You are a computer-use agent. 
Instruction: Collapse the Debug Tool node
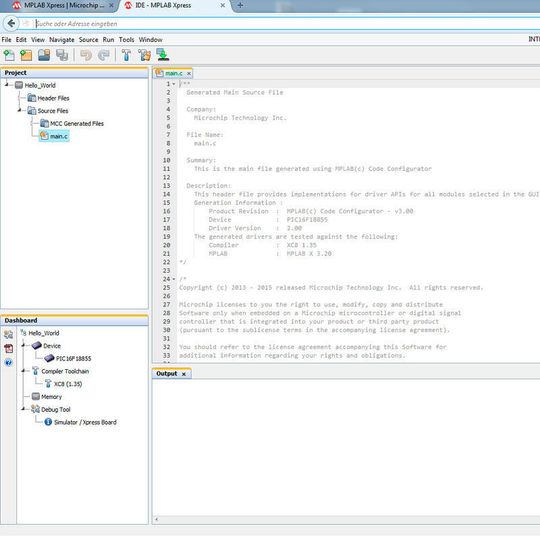click(23, 409)
